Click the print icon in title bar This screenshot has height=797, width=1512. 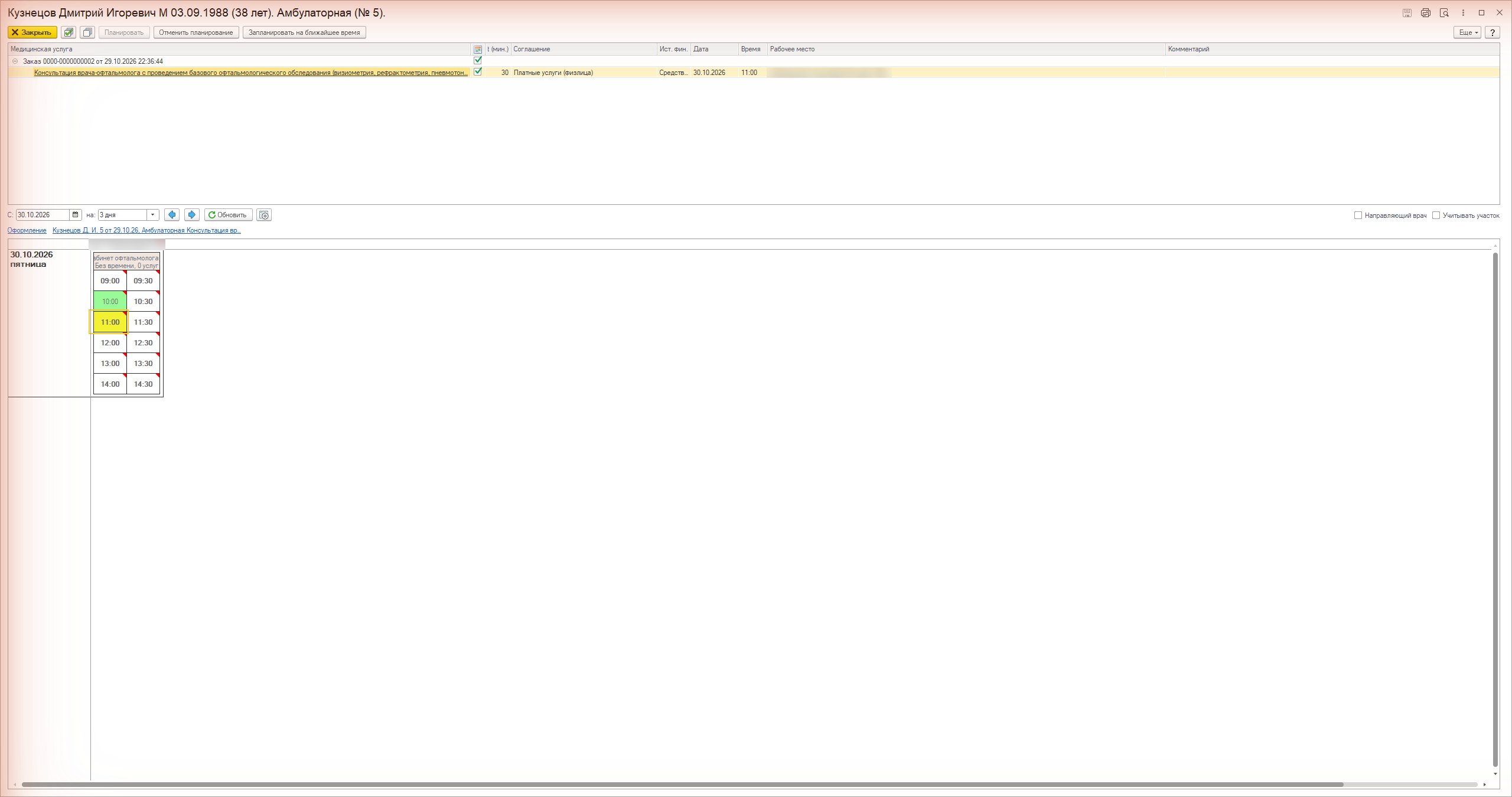pos(1426,13)
